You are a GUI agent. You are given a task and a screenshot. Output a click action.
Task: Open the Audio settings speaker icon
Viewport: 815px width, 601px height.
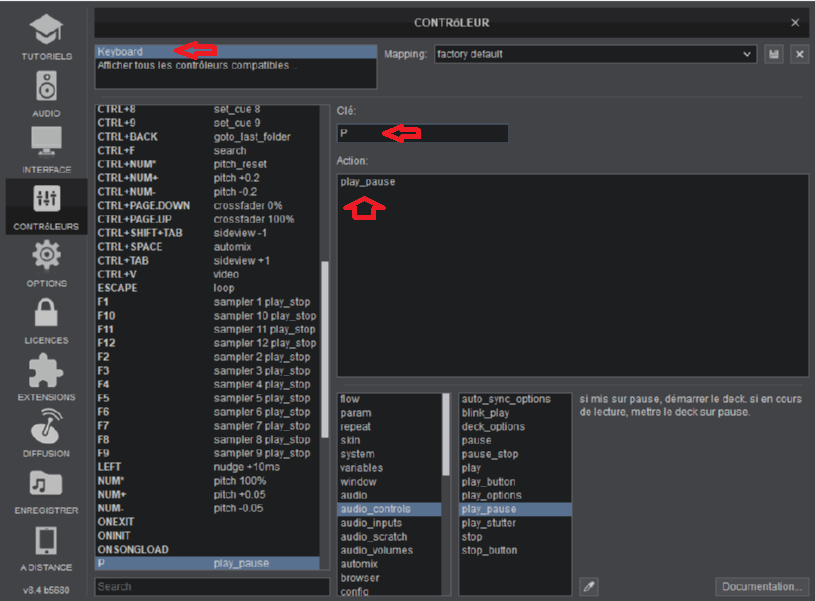46,87
